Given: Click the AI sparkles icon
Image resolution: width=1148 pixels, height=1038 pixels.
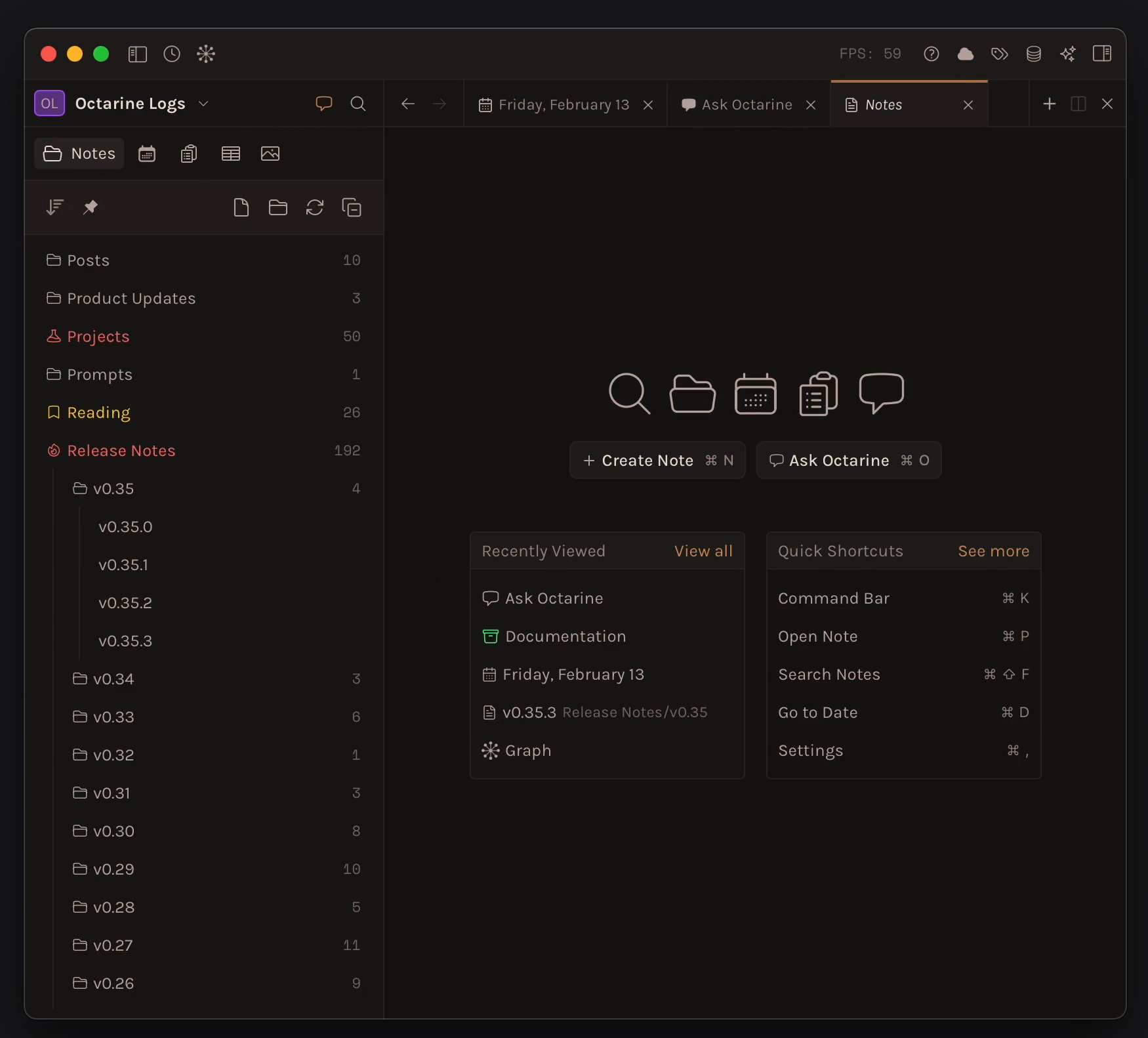Looking at the screenshot, I should point(1068,54).
